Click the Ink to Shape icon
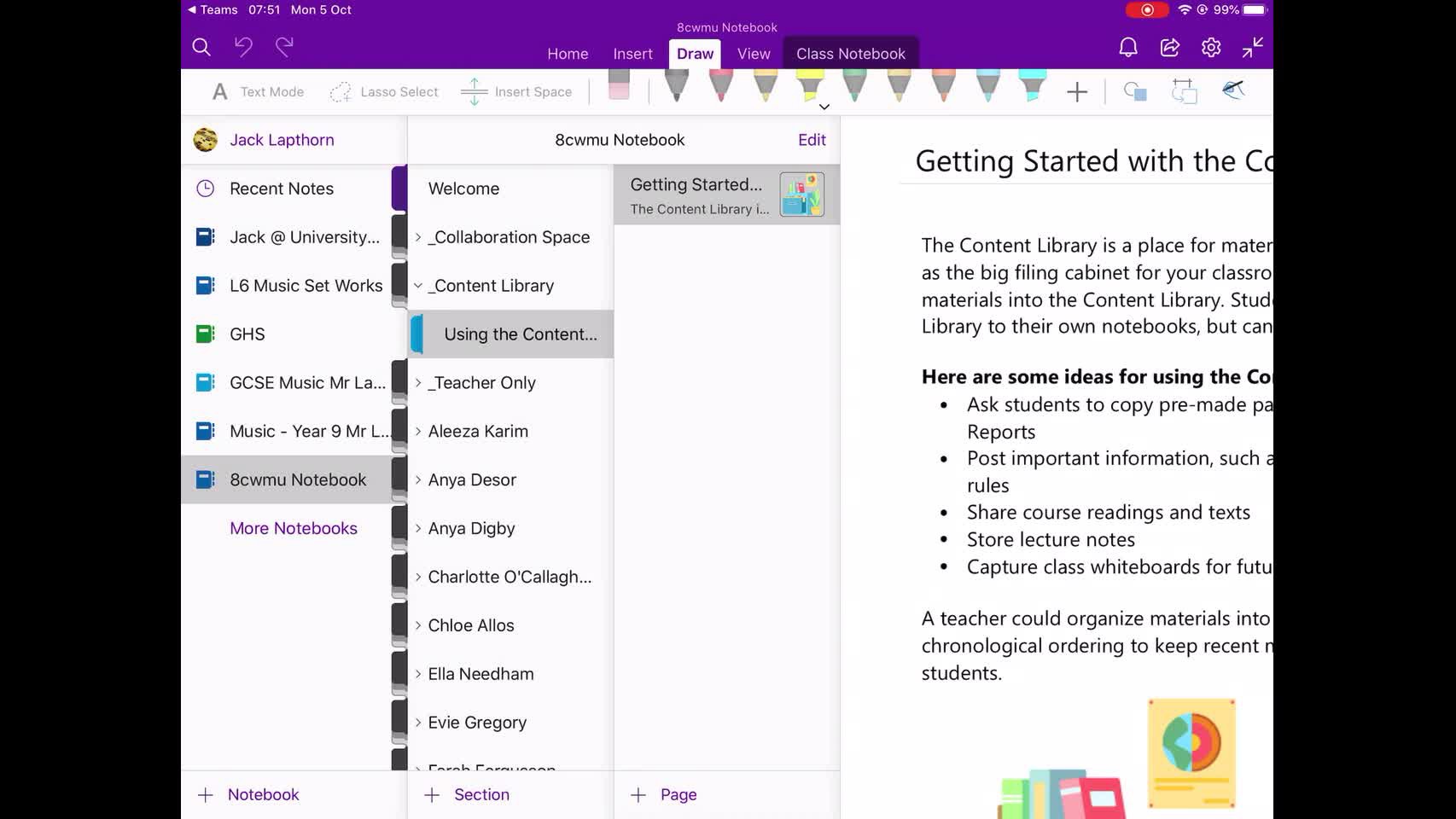This screenshot has height=819, width=1456. coord(1135,91)
